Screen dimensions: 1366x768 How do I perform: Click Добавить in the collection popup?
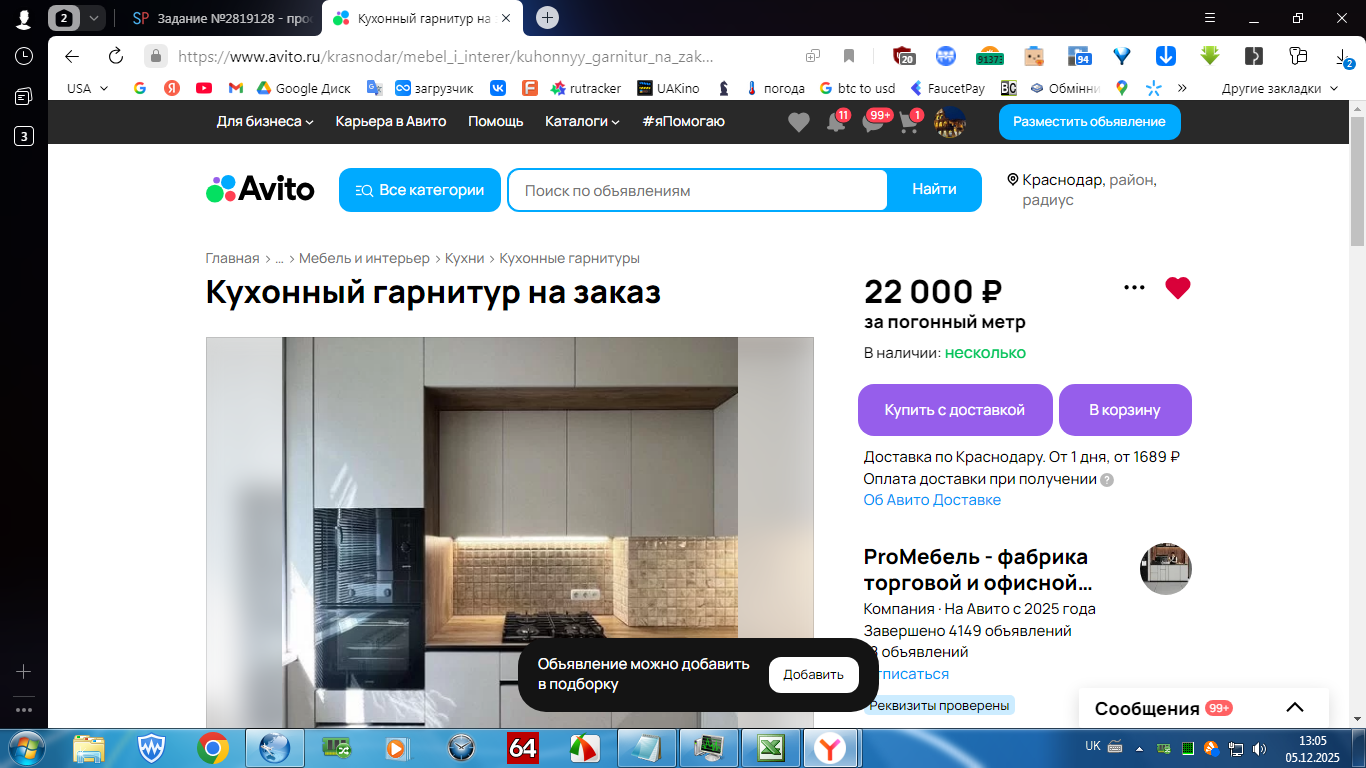(813, 675)
